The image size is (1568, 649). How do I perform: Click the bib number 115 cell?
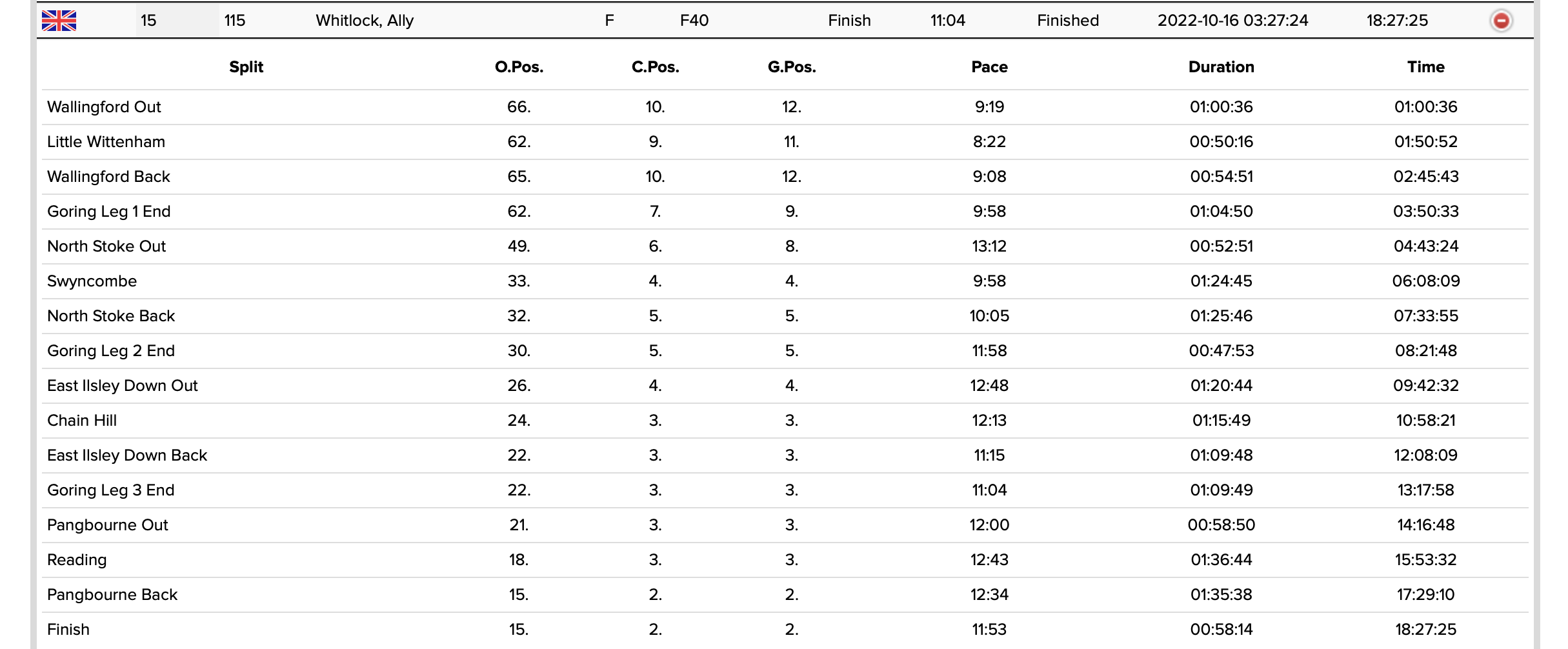[235, 21]
